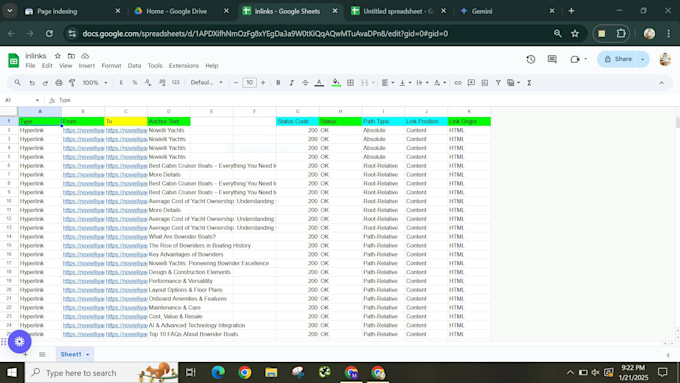Image resolution: width=680 pixels, height=383 pixels.
Task: Switch to the Gemini browser tab
Action: [507, 11]
